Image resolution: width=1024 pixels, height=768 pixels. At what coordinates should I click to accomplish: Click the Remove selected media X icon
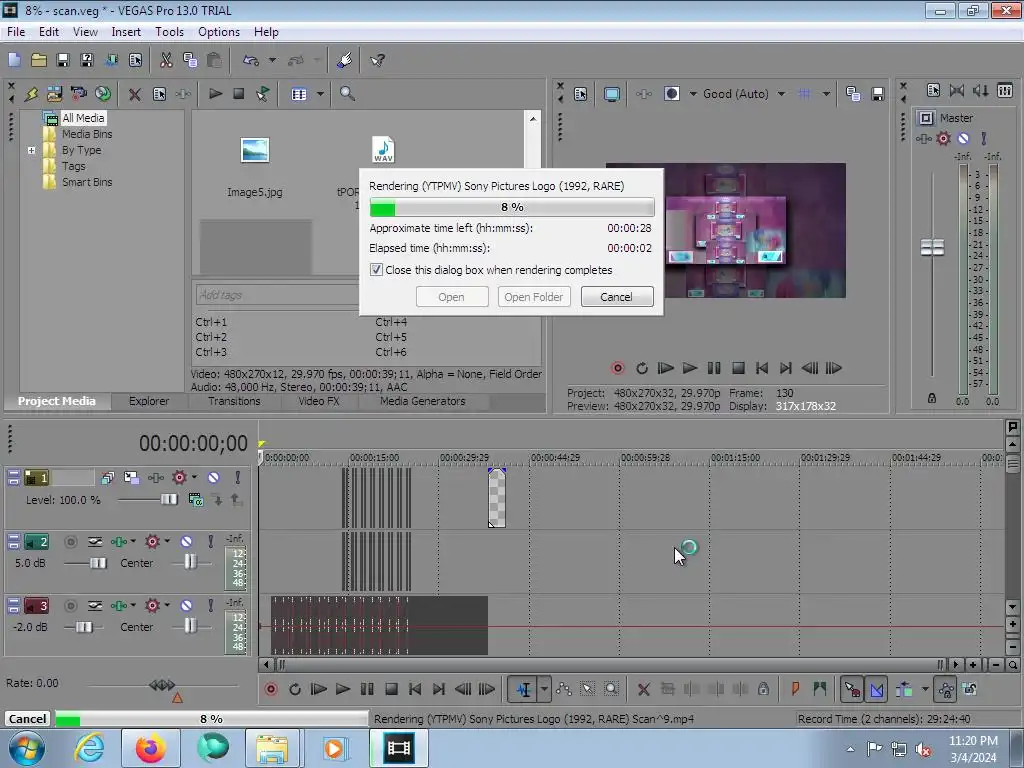(x=135, y=94)
